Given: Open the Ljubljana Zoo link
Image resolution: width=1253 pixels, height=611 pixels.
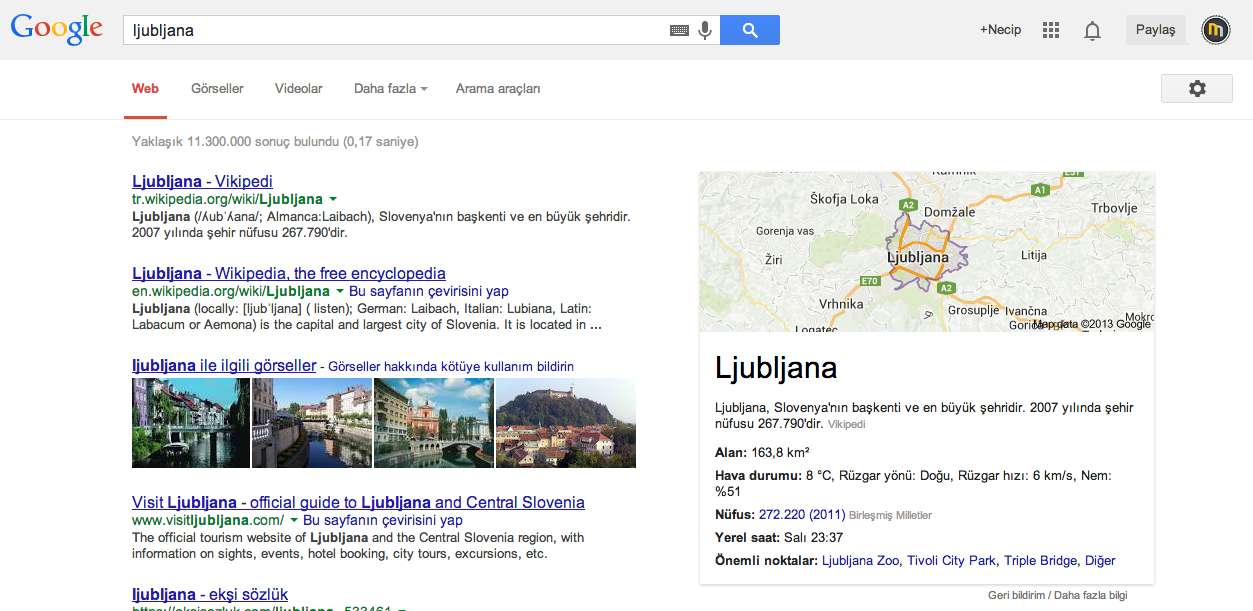Looking at the screenshot, I should click(861, 561).
